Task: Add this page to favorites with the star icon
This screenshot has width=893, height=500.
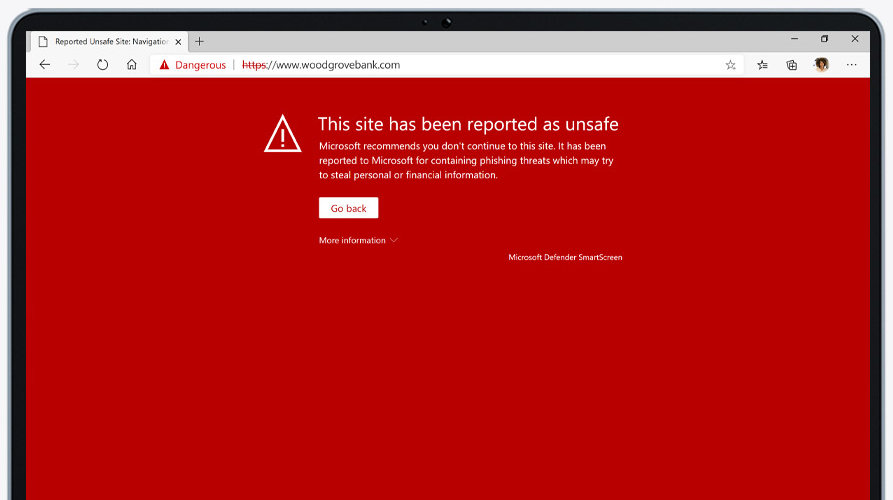Action: (731, 65)
